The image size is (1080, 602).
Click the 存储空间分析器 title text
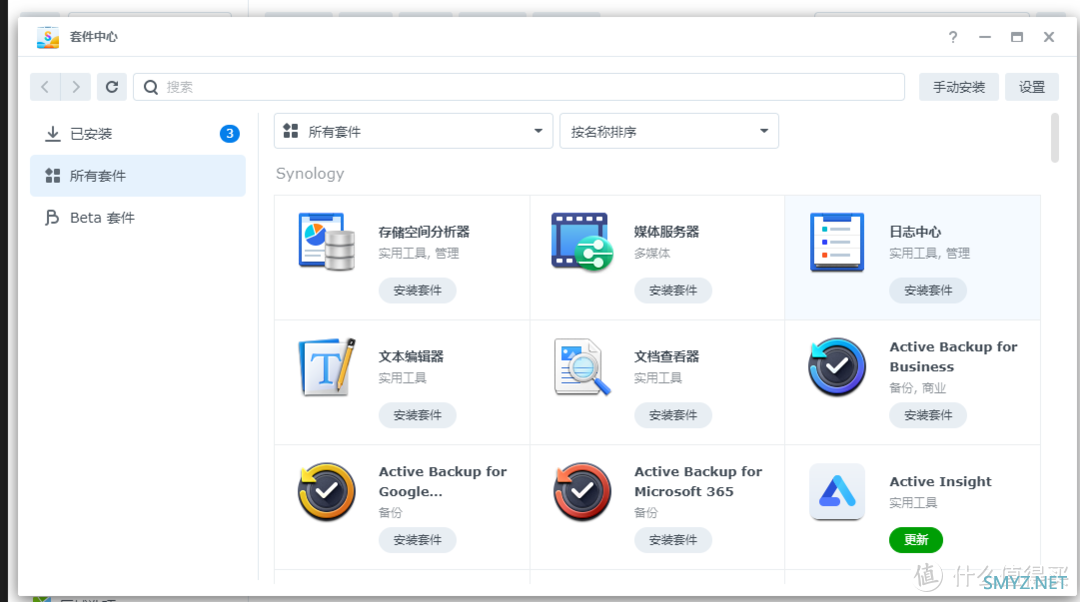tap(424, 231)
